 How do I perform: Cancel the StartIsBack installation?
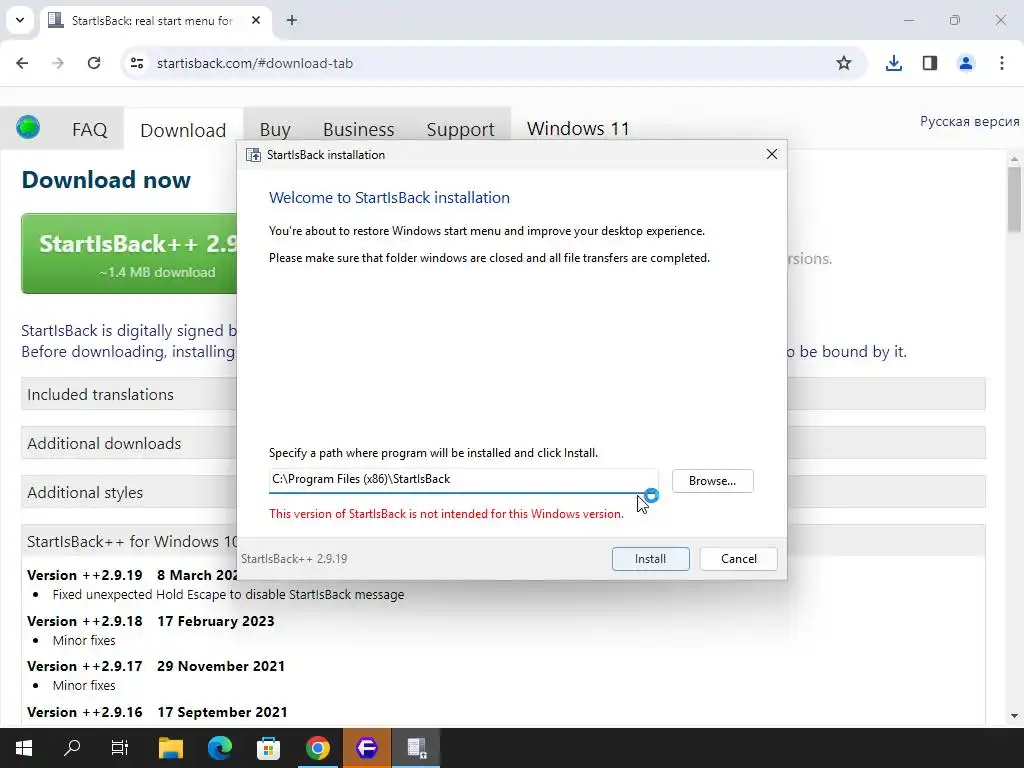coord(738,558)
